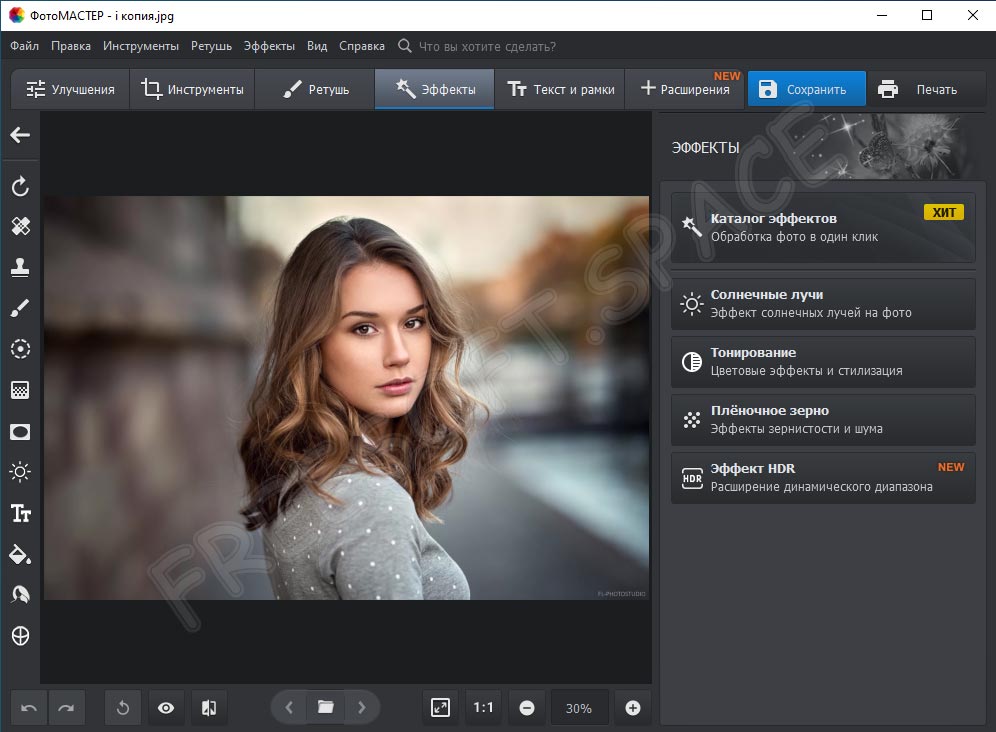
Task: Select the healing bandage tool
Action: tap(20, 227)
